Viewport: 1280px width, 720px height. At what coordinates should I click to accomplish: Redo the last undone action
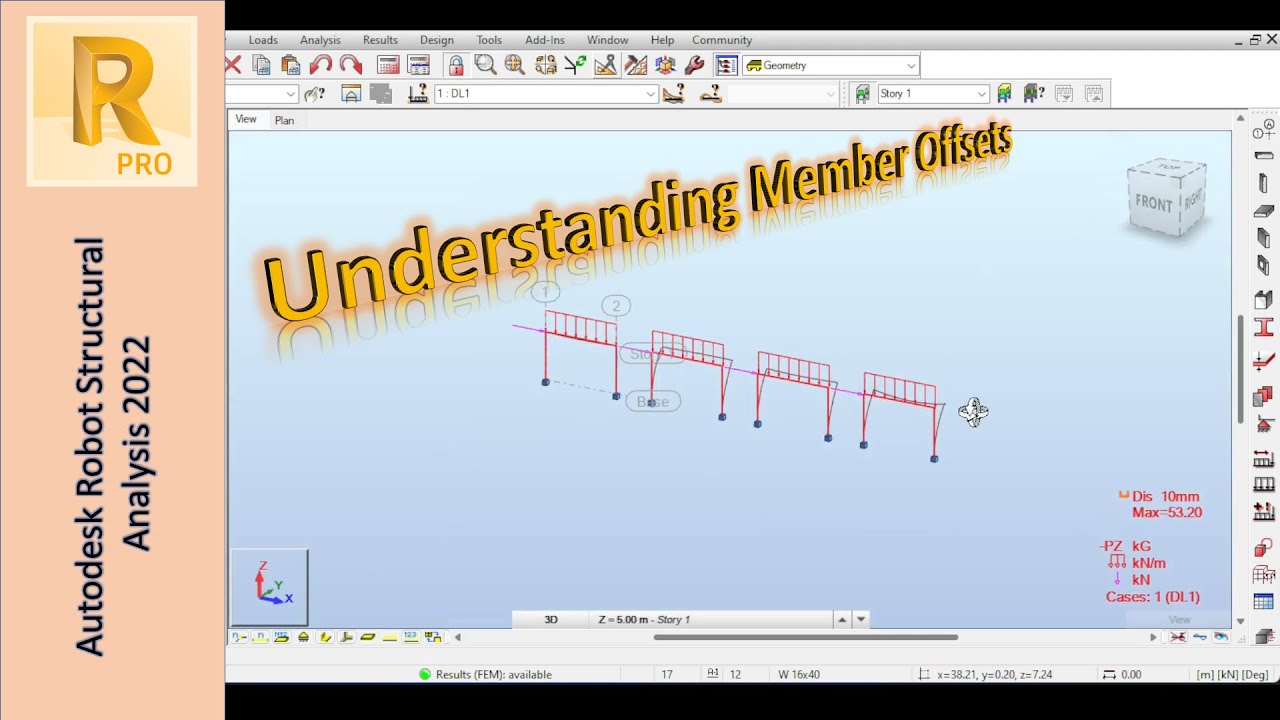click(351, 65)
